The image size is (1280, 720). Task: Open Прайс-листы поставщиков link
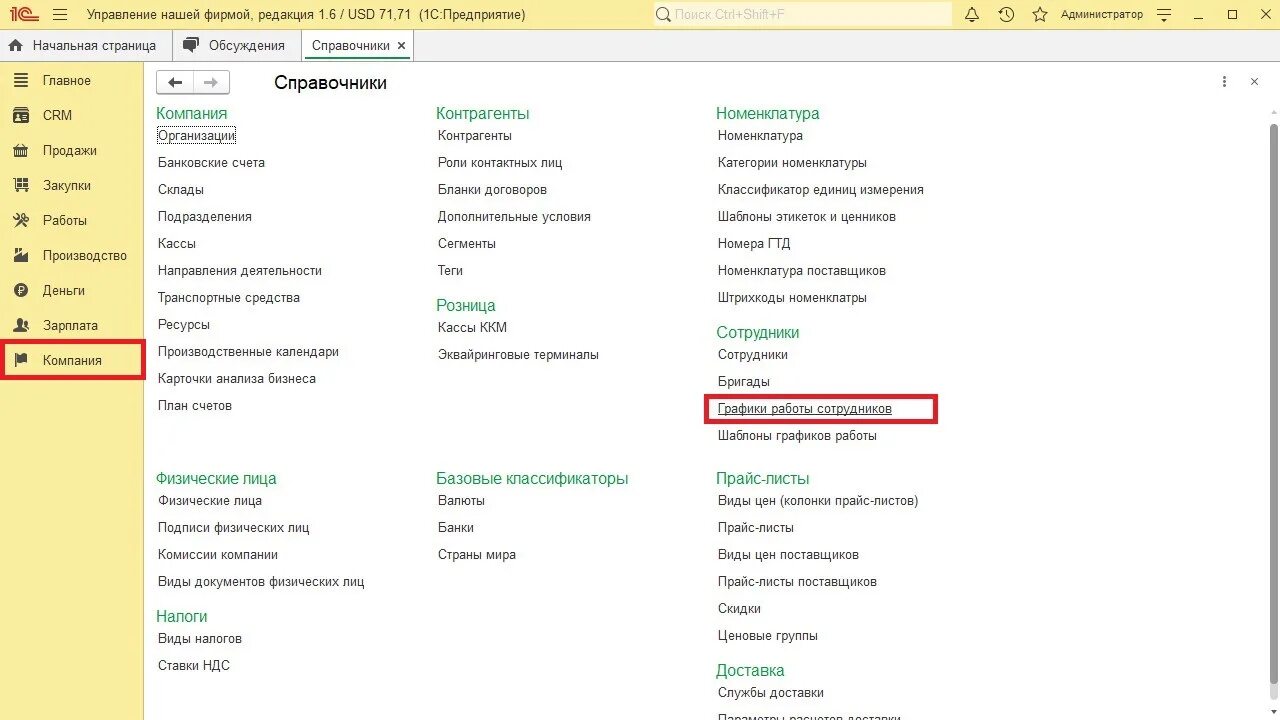797,581
